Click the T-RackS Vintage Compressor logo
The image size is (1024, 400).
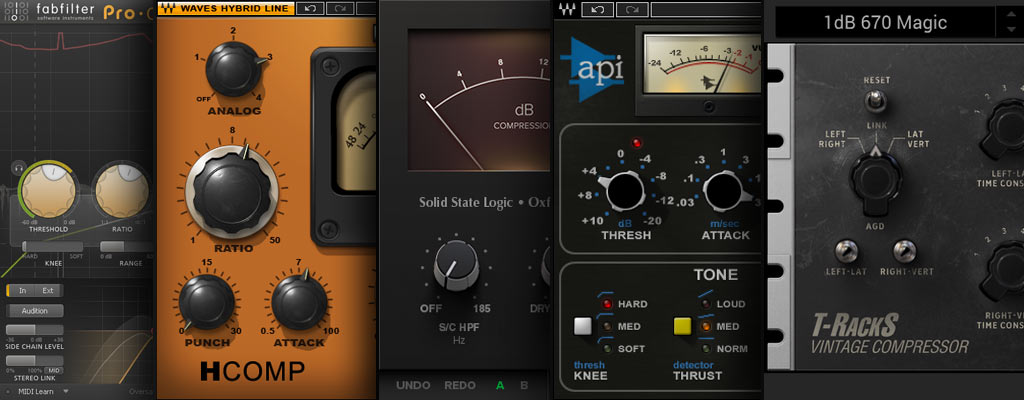[888, 334]
